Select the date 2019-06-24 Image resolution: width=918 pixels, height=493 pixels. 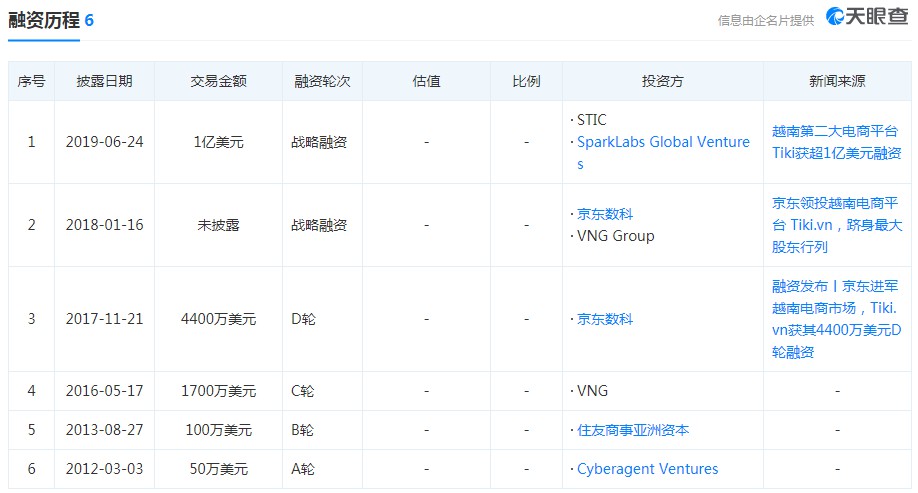click(x=104, y=142)
